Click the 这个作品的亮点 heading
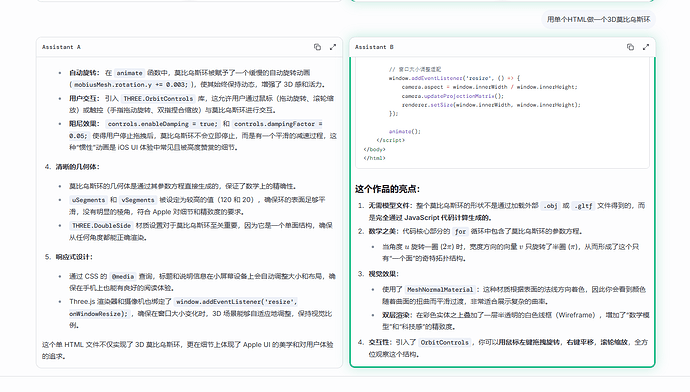 [388, 189]
